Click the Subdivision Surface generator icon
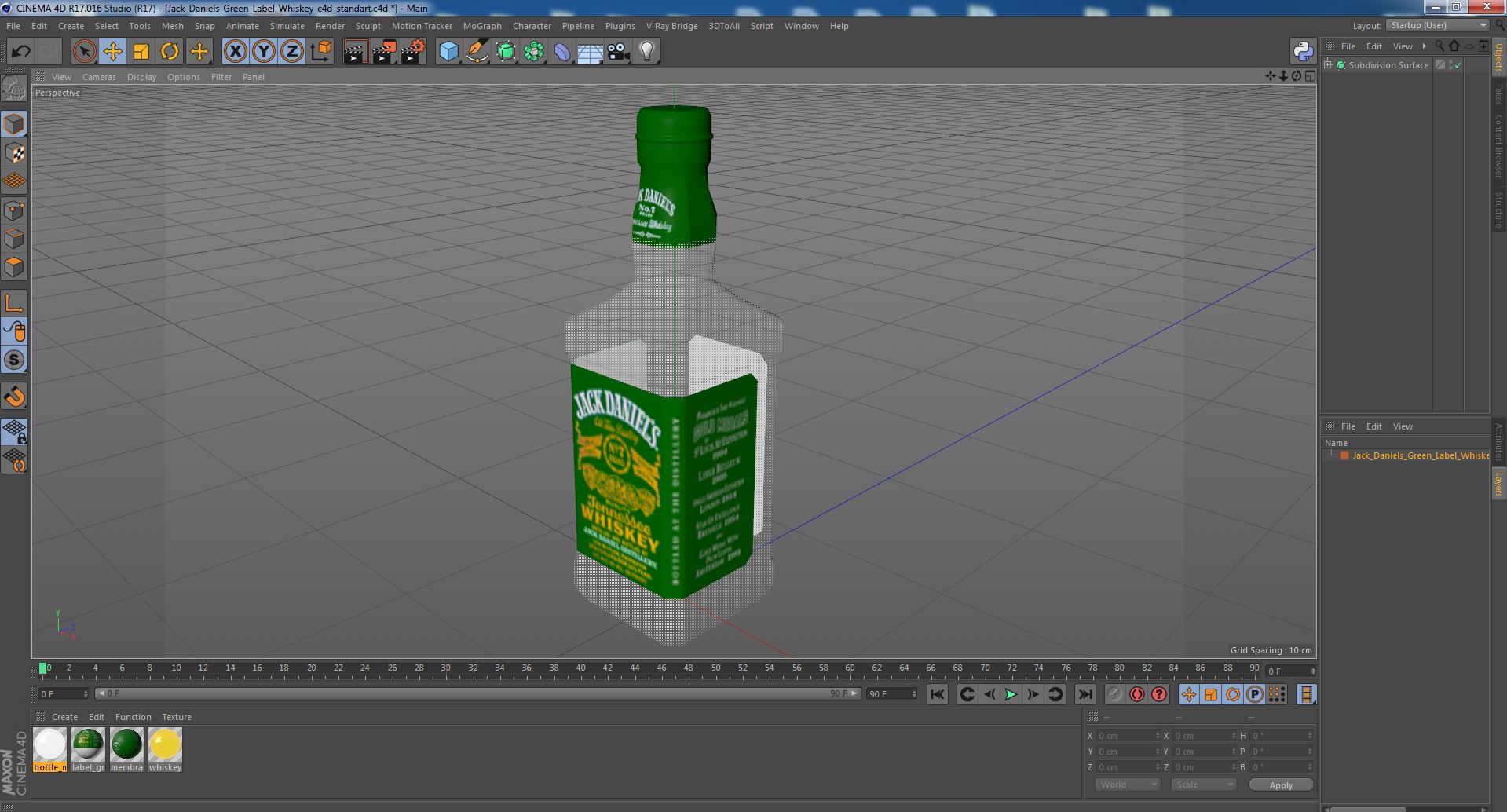This screenshot has height=812, width=1507. click(506, 52)
